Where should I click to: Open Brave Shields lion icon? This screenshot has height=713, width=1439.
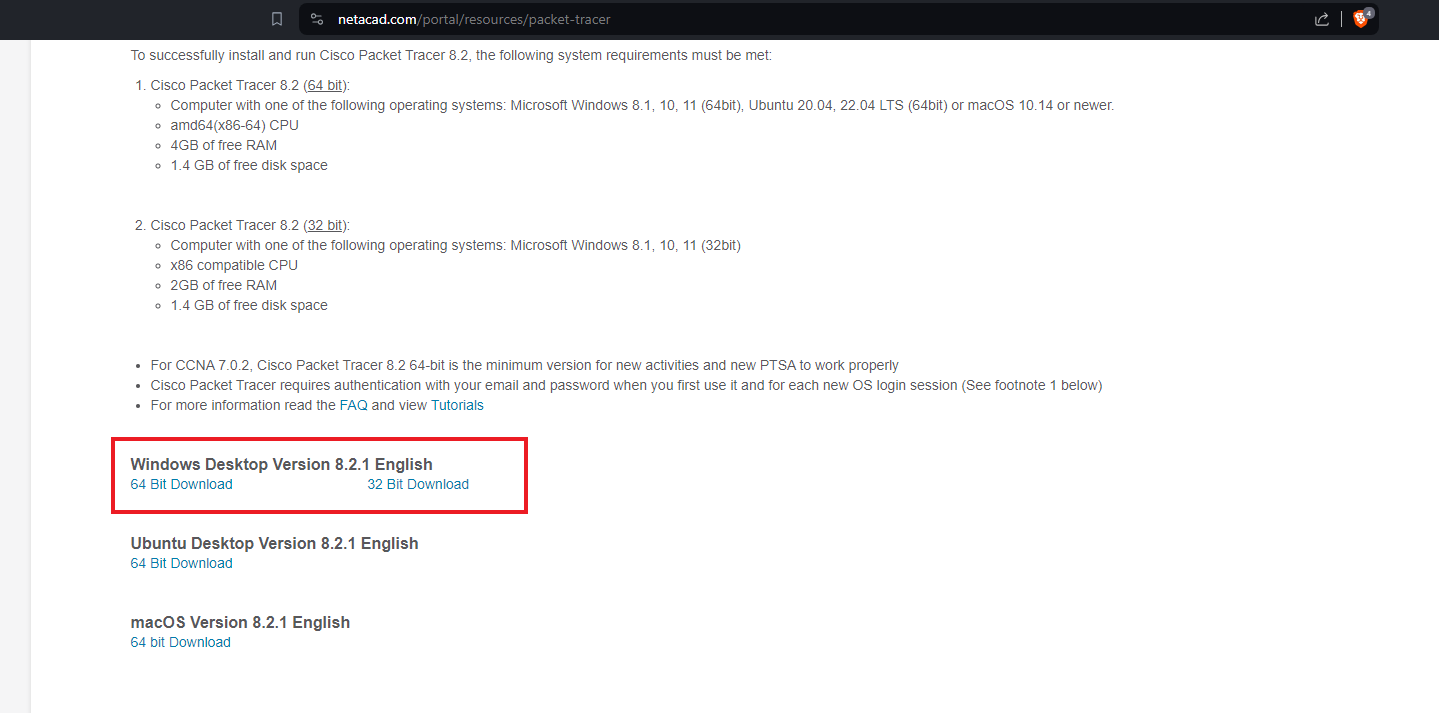(x=1361, y=18)
